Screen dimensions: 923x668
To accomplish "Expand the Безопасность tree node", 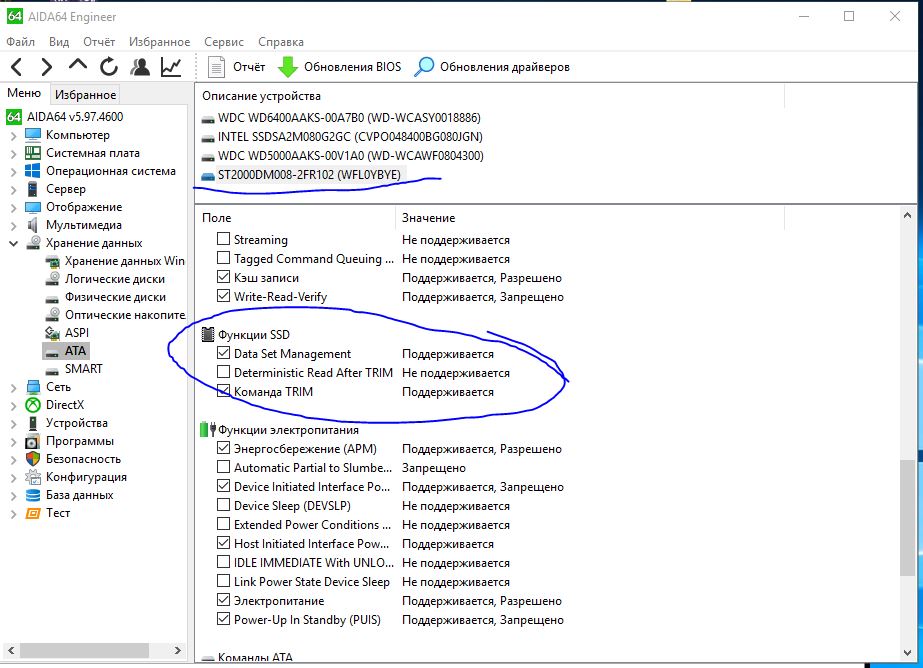I will click(x=13, y=460).
